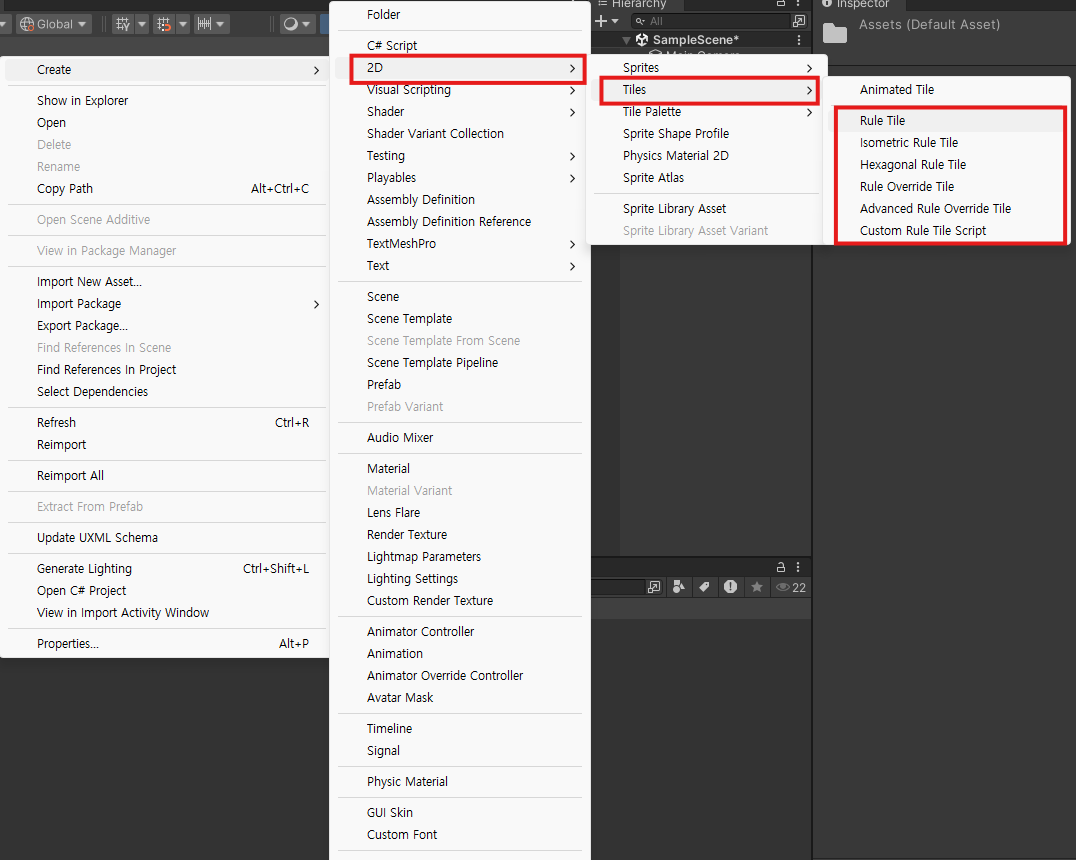The image size is (1076, 860).
Task: Expand the Tile Palette submenu
Action: click(706, 112)
